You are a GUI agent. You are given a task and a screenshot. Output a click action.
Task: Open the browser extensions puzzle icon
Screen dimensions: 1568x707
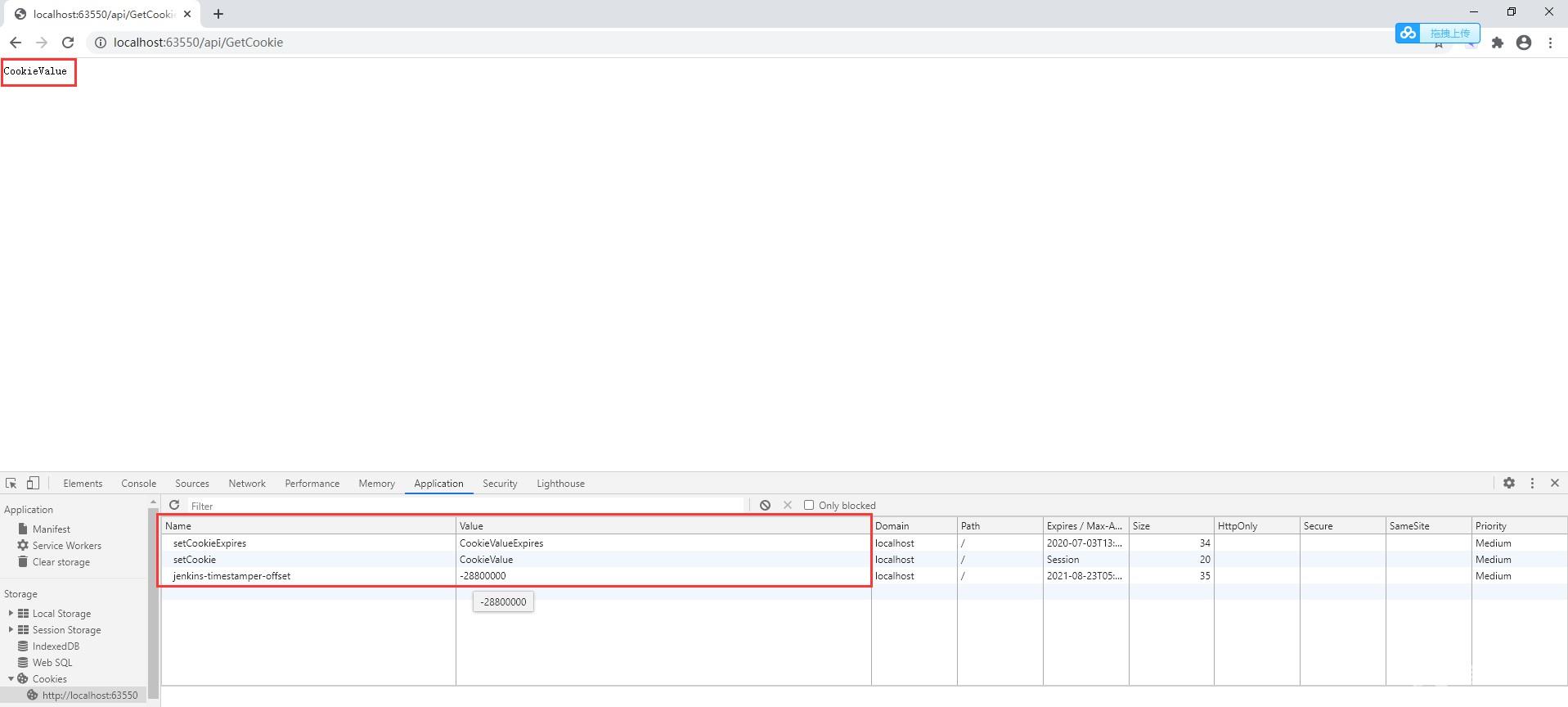1497,43
